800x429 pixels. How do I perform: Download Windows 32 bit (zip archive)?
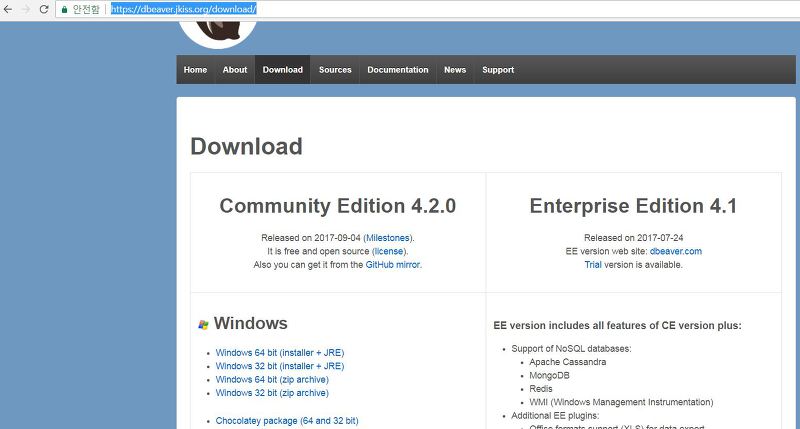point(272,393)
